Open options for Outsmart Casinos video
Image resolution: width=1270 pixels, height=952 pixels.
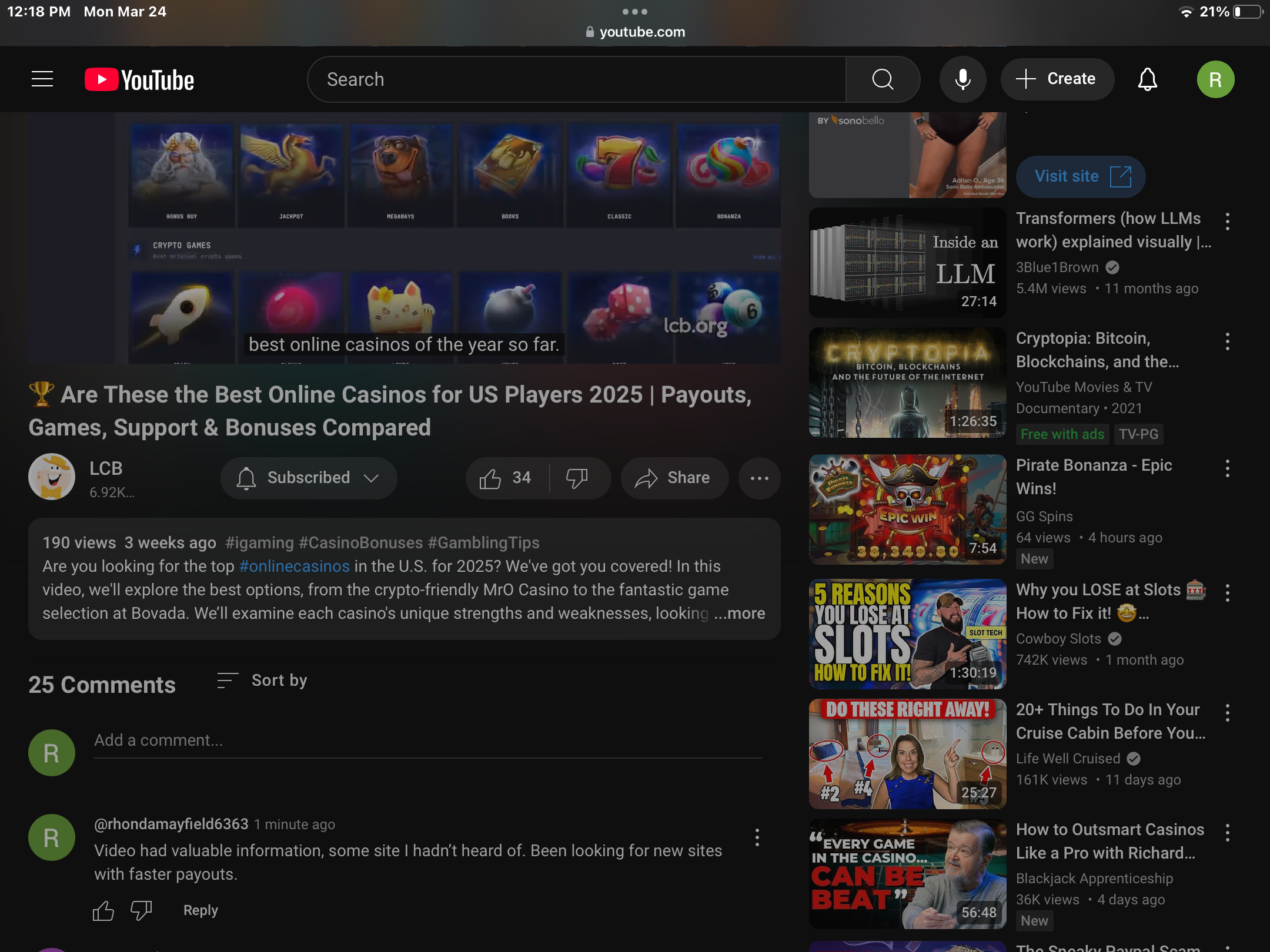coord(1228,833)
